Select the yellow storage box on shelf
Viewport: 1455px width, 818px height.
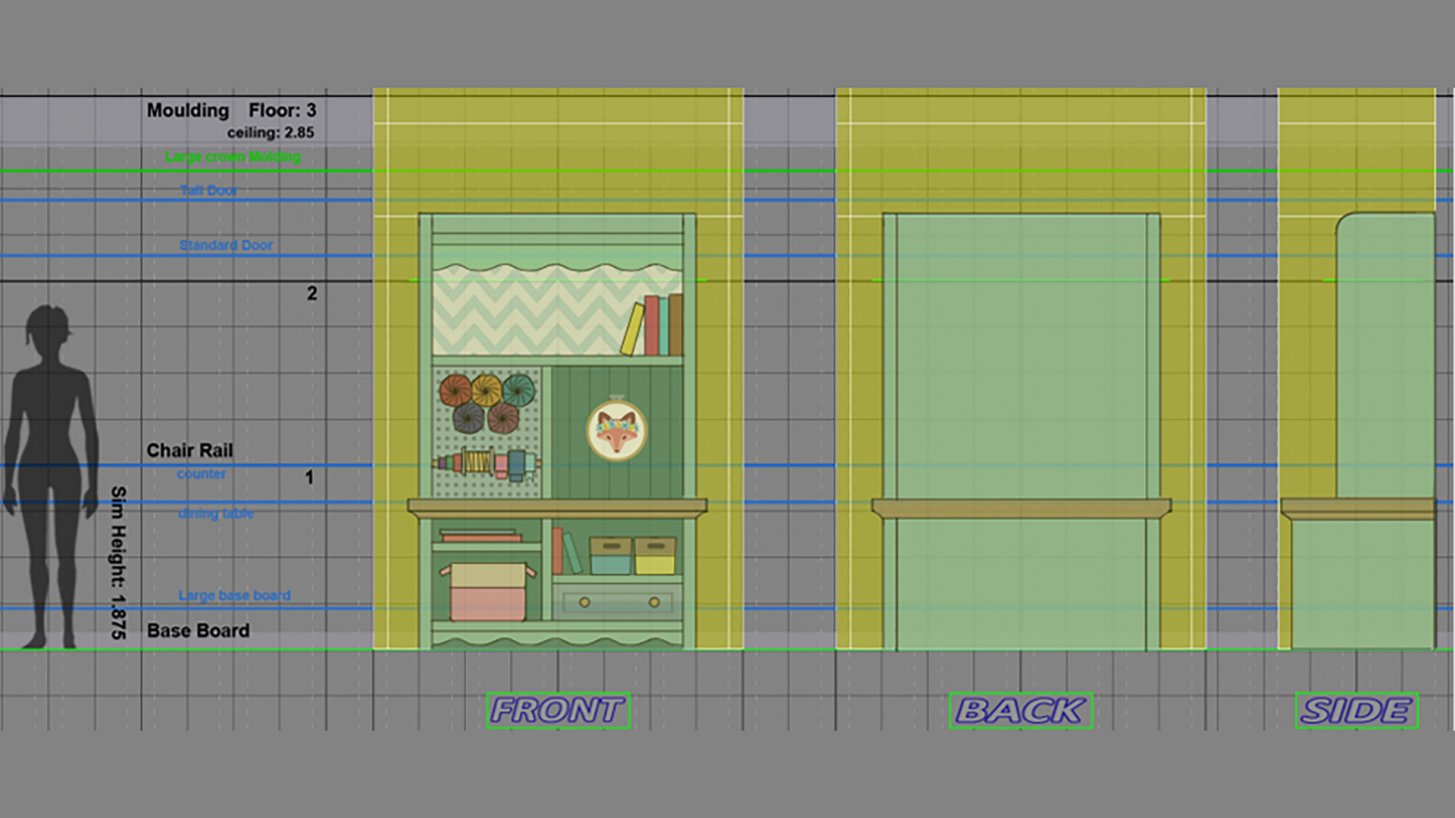click(x=655, y=556)
